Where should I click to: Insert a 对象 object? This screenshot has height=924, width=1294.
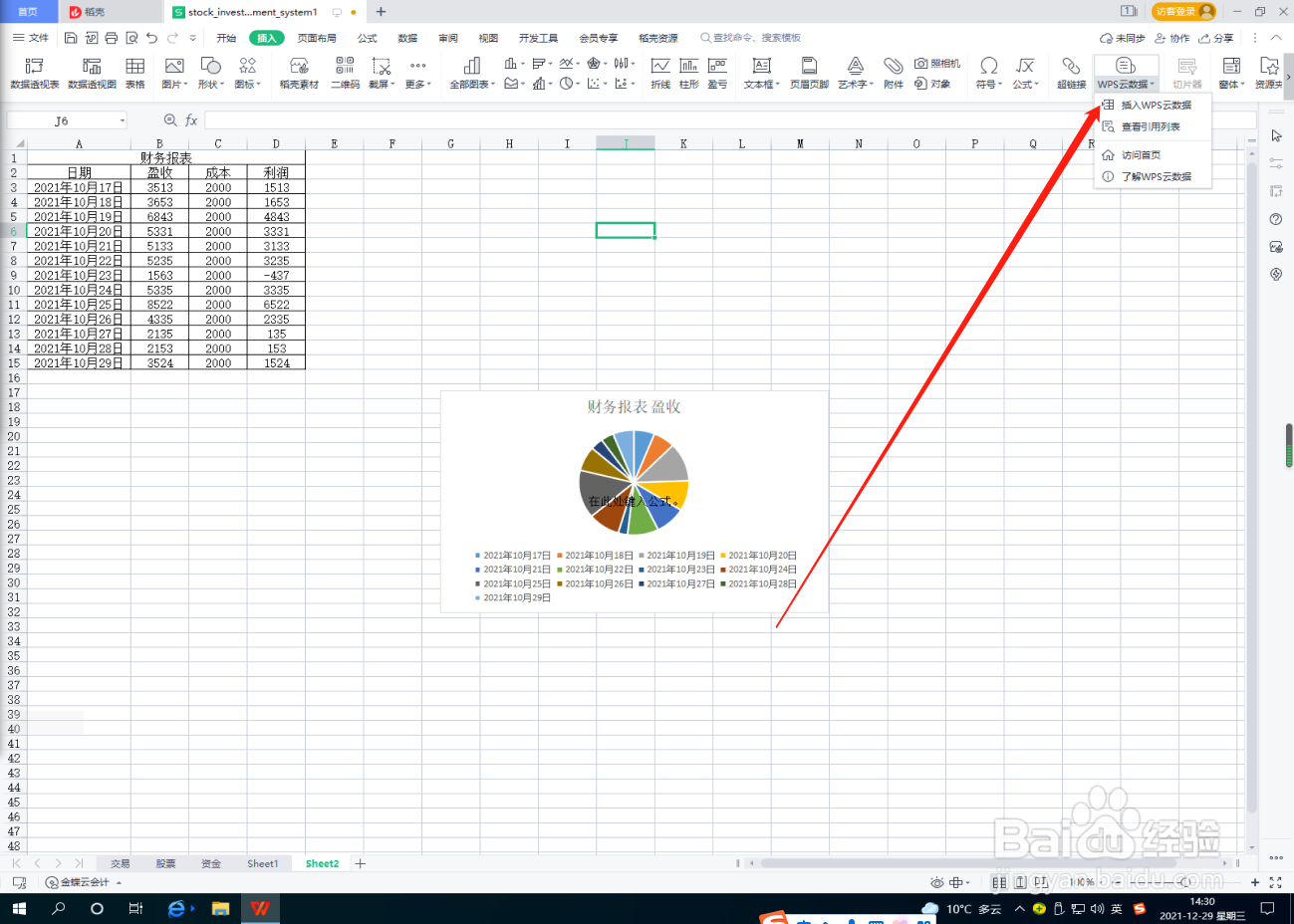932,84
